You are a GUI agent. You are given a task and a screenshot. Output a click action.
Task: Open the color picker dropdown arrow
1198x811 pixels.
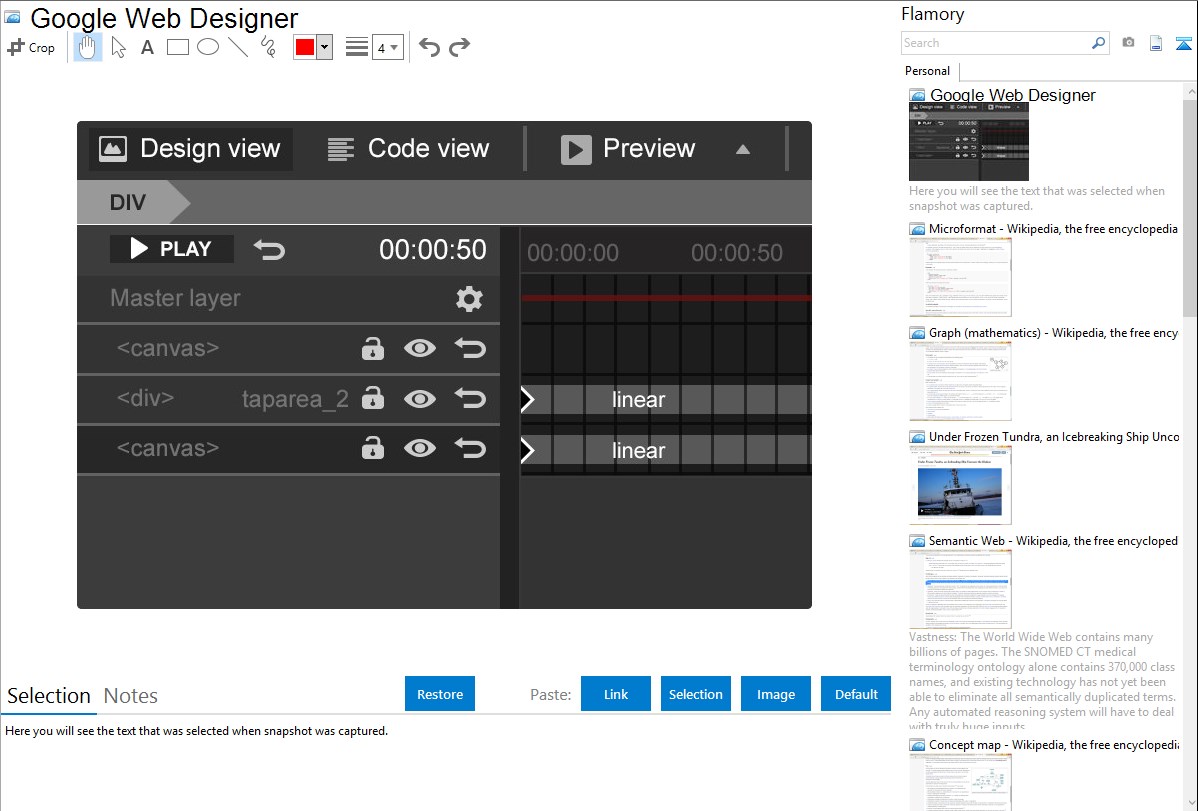(324, 47)
